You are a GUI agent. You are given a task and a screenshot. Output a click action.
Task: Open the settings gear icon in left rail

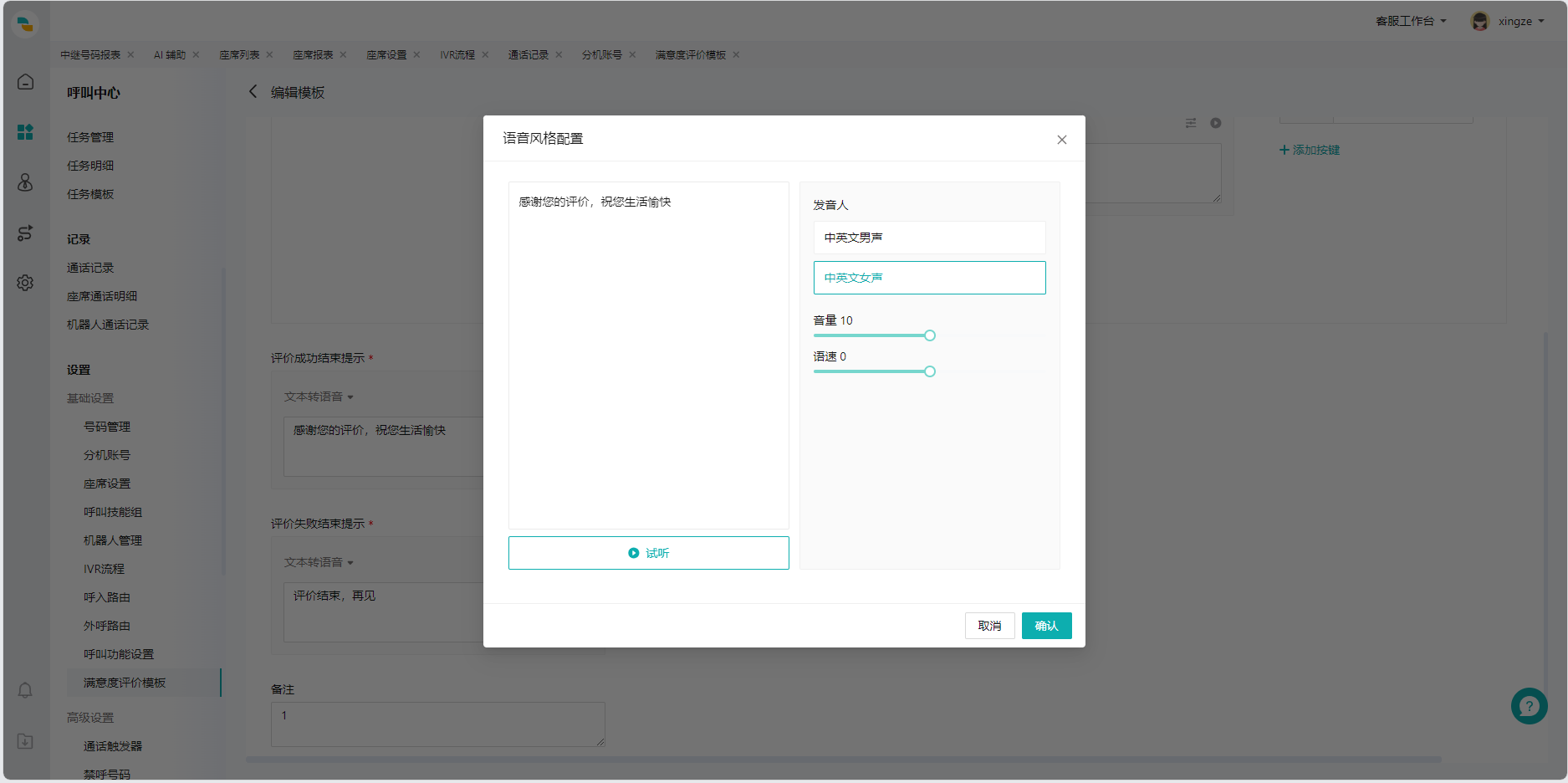click(26, 283)
